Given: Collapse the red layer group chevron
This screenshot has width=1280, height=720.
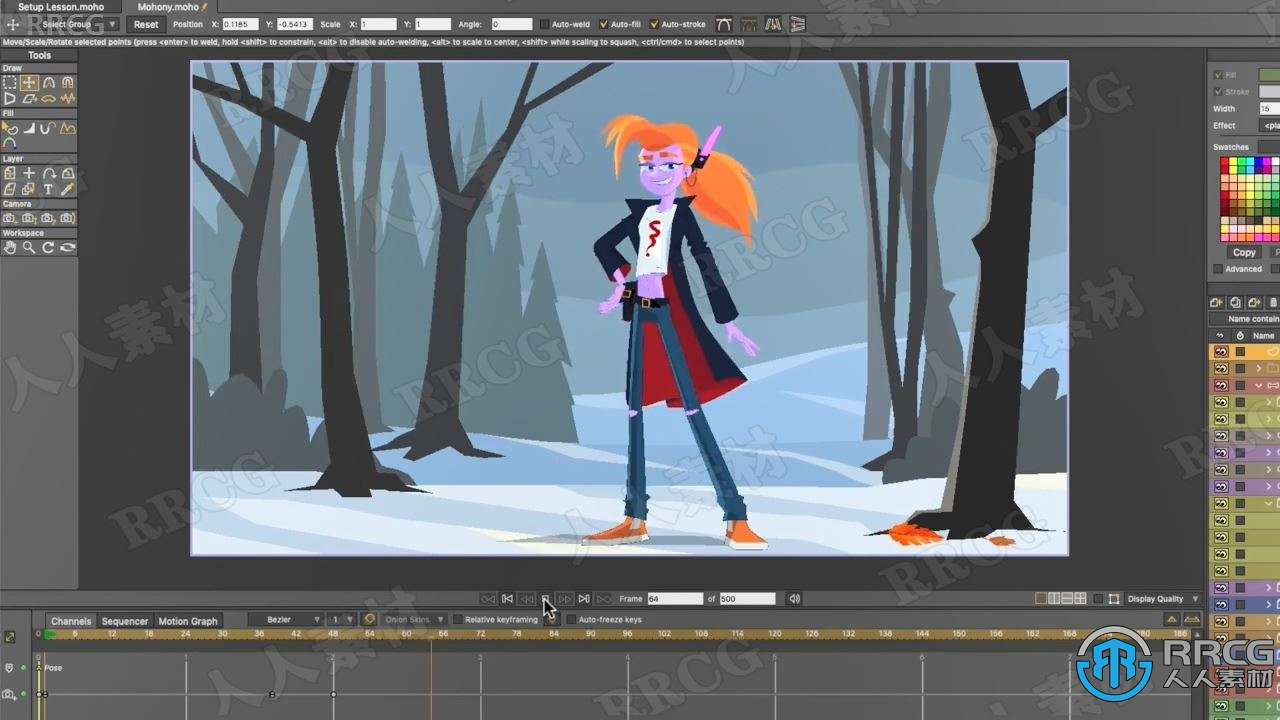Looking at the screenshot, I should click(x=1258, y=386).
